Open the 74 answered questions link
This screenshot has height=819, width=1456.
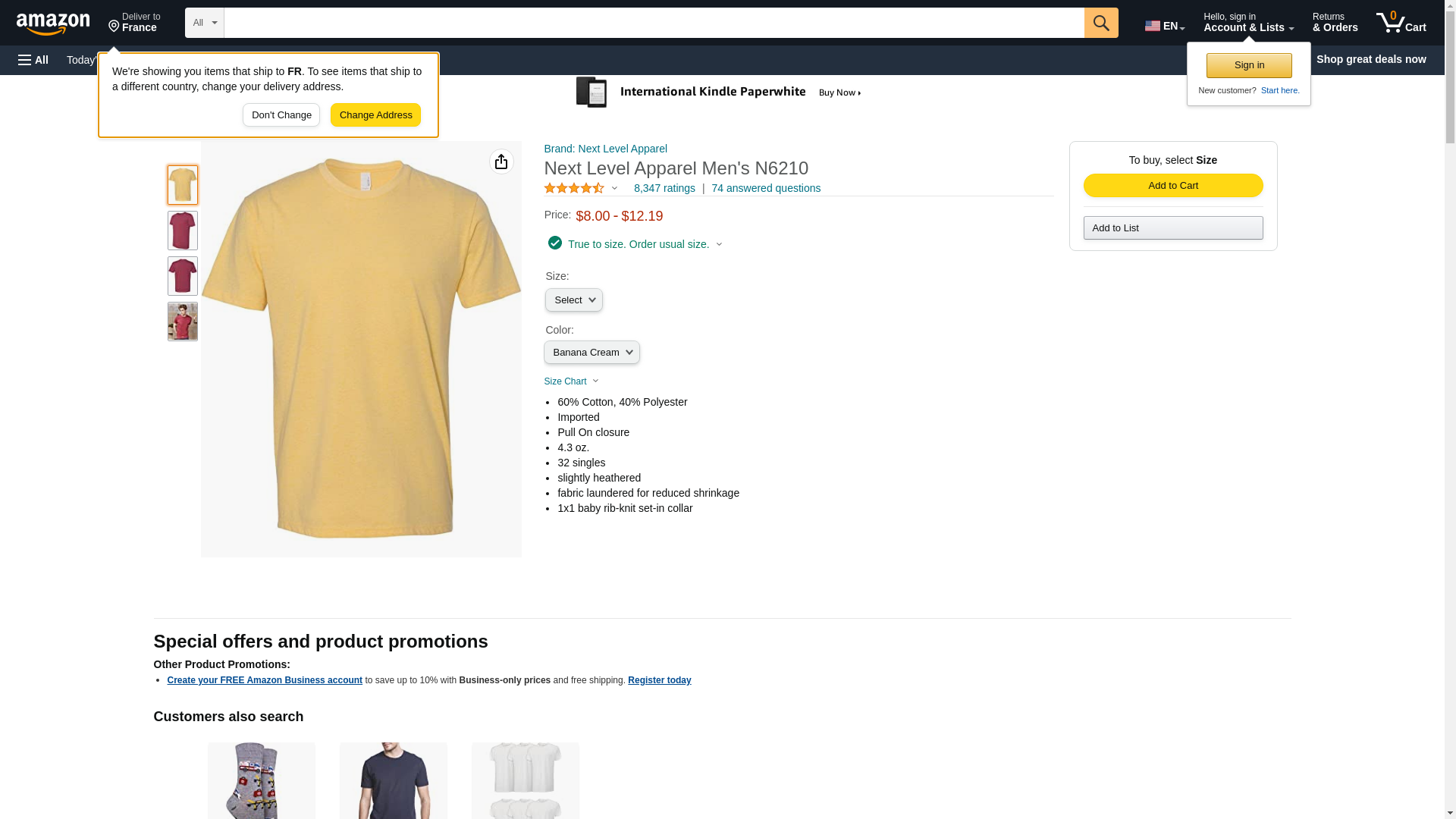point(765,188)
